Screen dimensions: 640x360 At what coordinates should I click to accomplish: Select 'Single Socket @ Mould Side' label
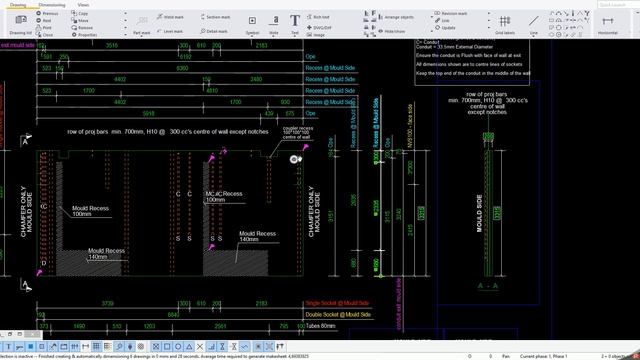[337, 303]
